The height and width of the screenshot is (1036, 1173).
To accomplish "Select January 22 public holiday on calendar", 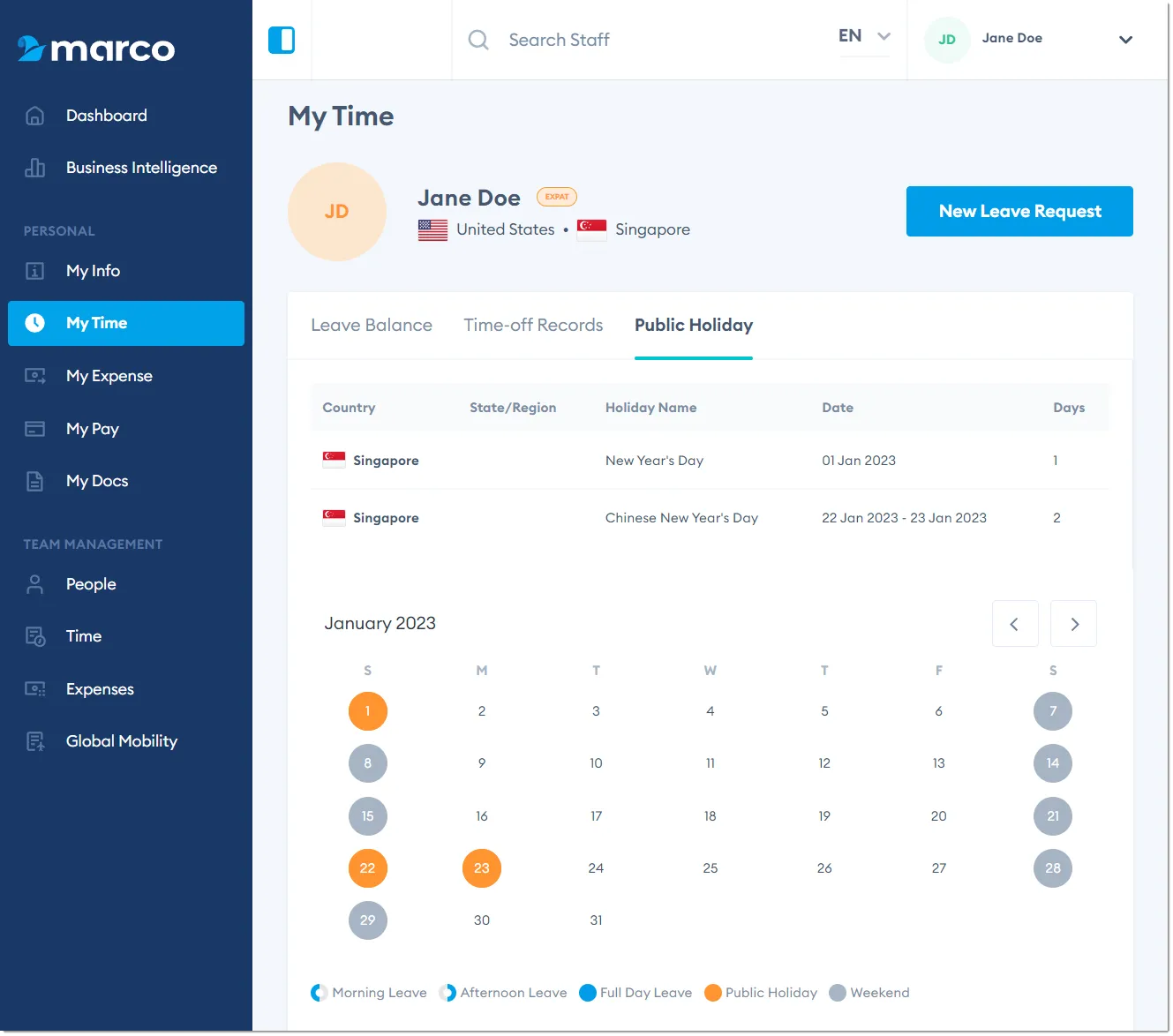I will click(x=368, y=868).
